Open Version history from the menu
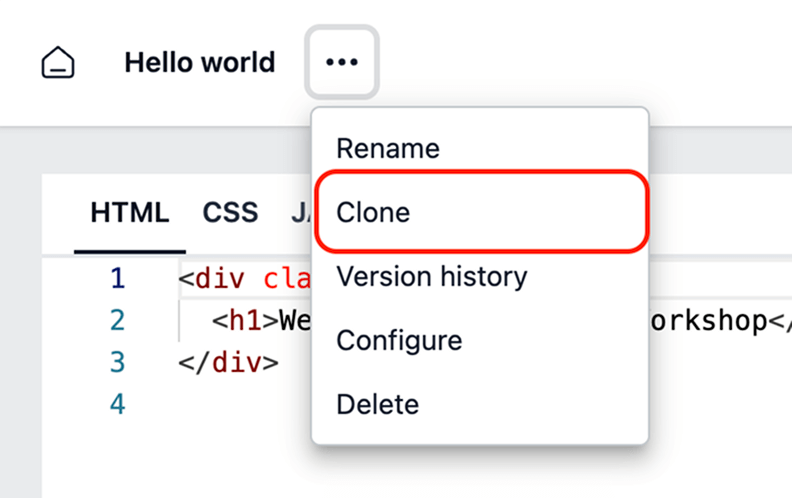This screenshot has width=792, height=498. (x=431, y=276)
